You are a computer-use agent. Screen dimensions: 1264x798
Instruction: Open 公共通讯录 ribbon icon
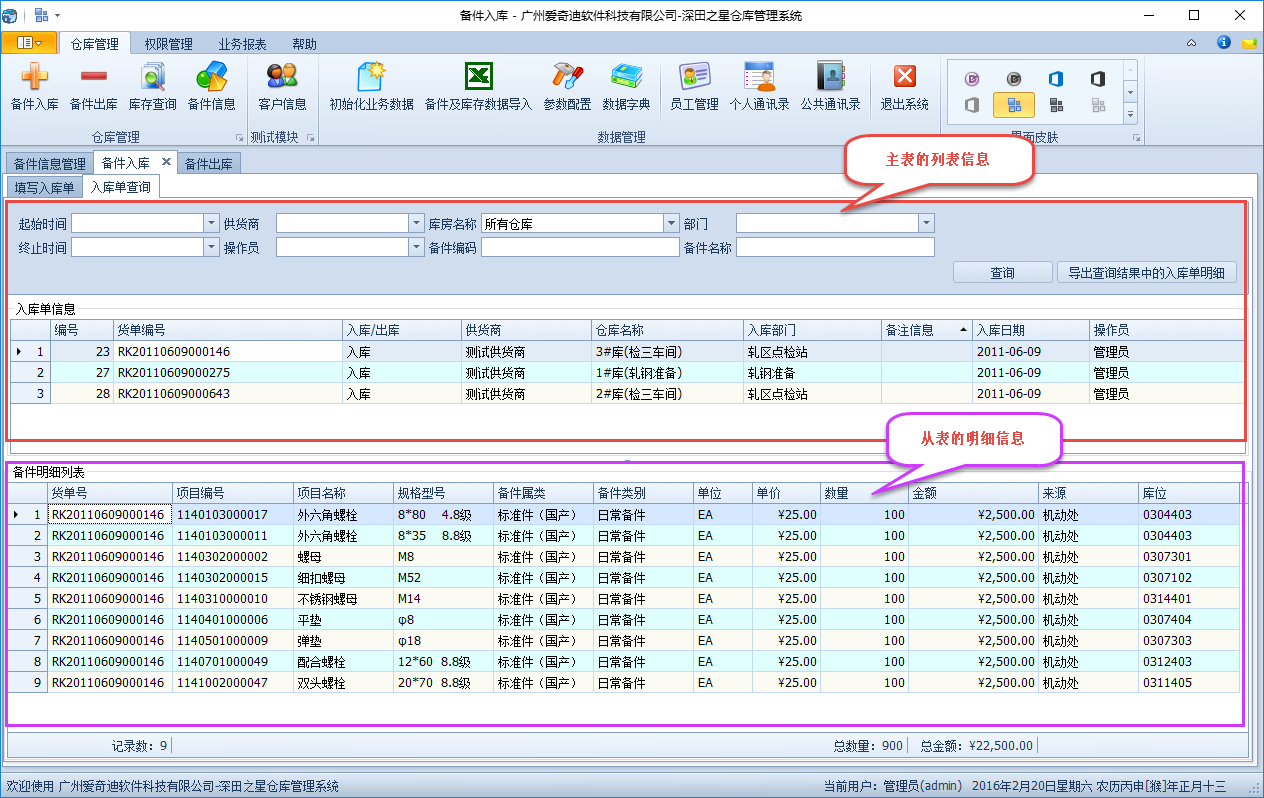(x=830, y=86)
